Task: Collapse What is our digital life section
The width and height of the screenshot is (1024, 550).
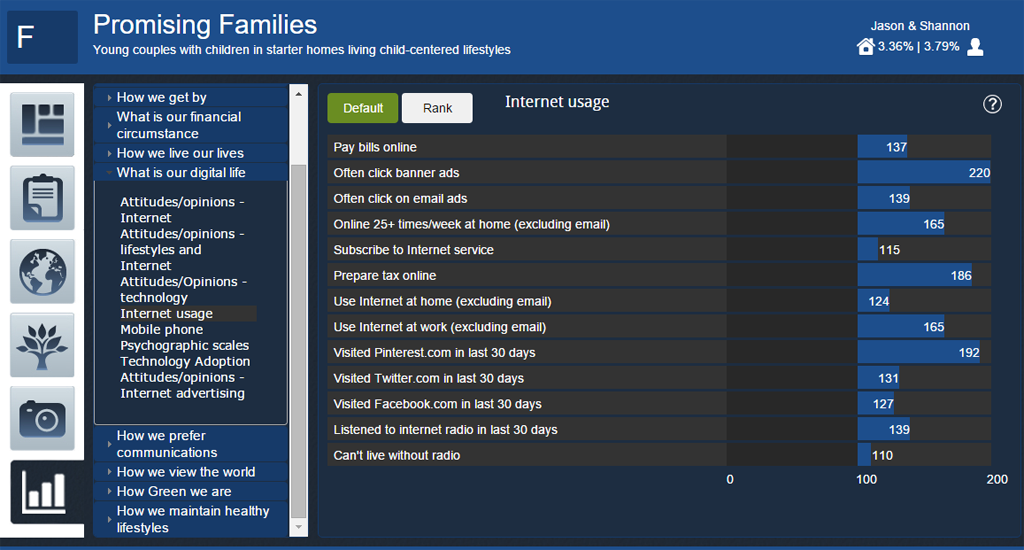Action: (180, 172)
